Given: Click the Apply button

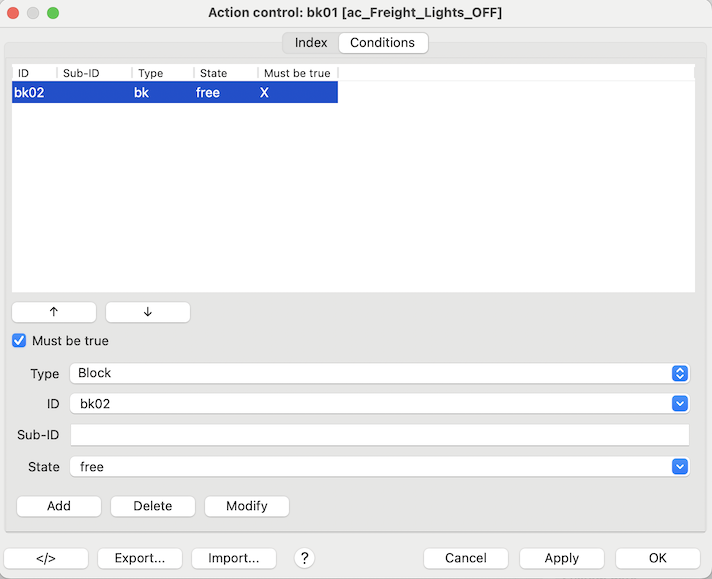Looking at the screenshot, I should (562, 558).
